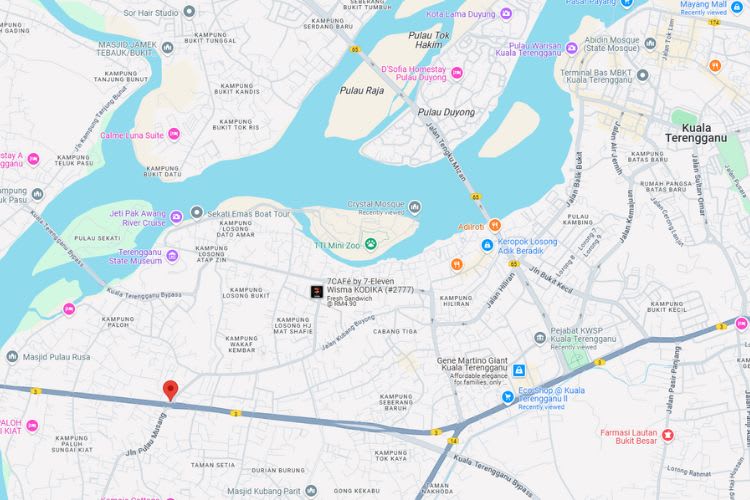The image size is (750, 500).
Task: Click the Pejabat KWSP Kuala Terengganu icon
Action: 540,338
